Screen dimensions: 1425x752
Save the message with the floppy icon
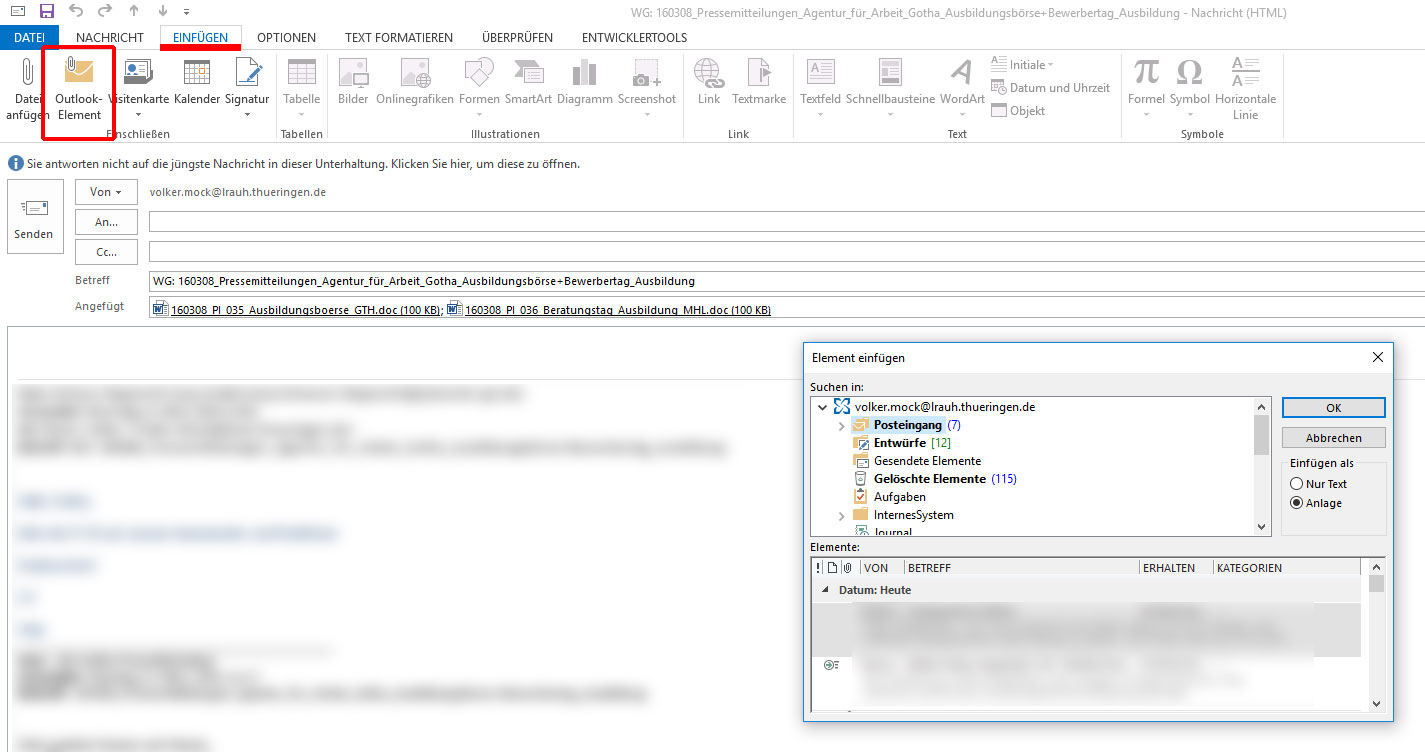point(46,12)
